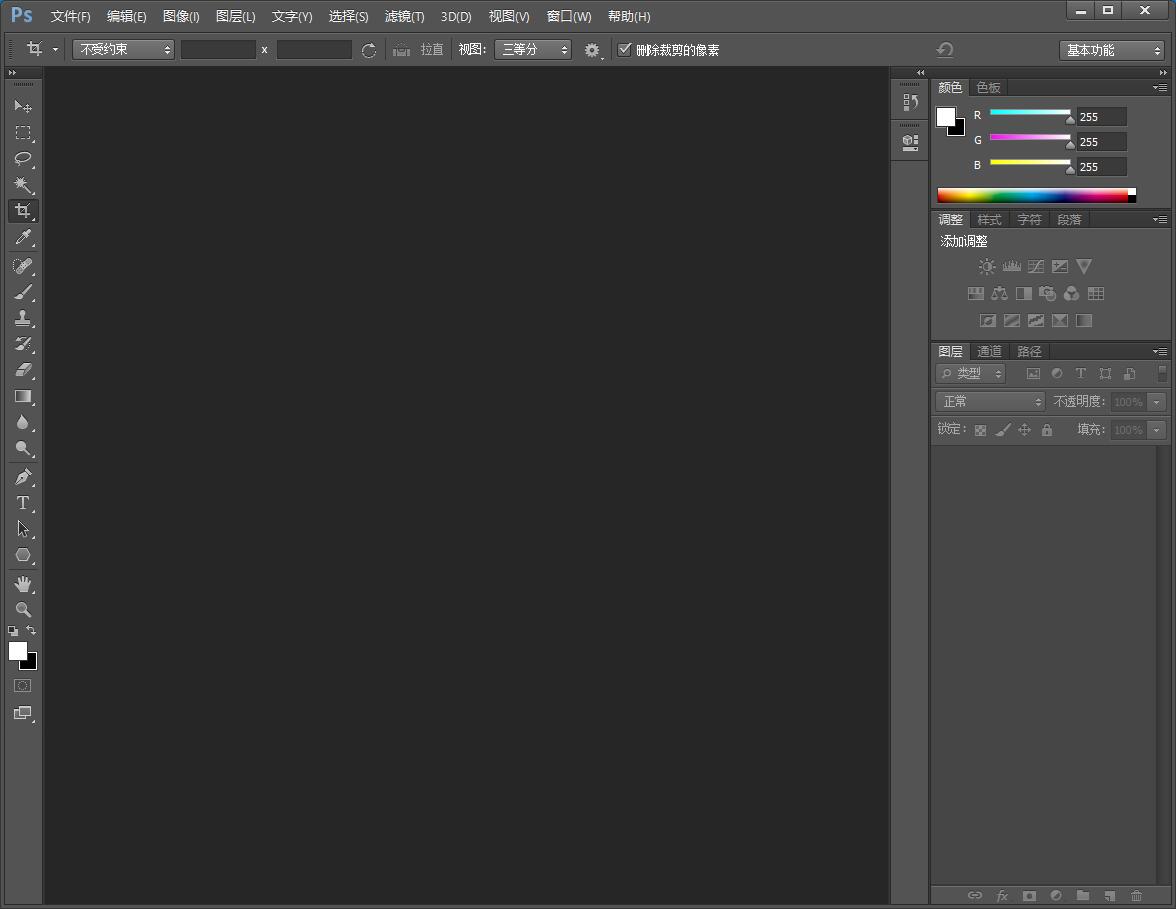Switch to the 字符 tab
The width and height of the screenshot is (1176, 909).
click(x=1029, y=220)
